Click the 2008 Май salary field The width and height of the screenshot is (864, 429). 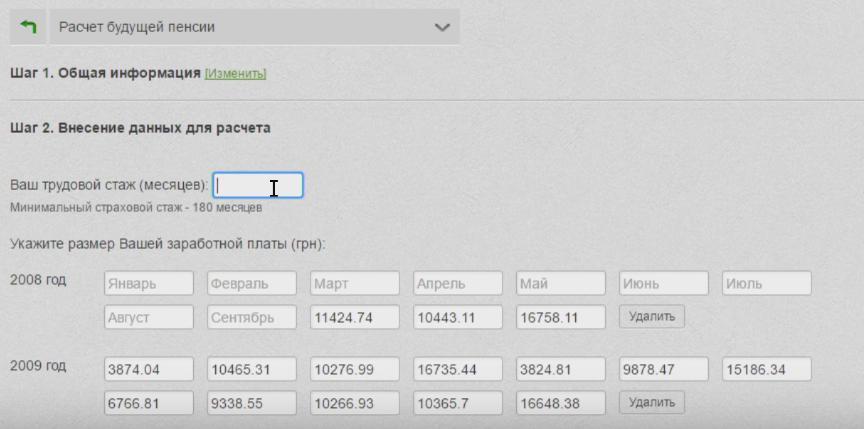click(x=561, y=283)
